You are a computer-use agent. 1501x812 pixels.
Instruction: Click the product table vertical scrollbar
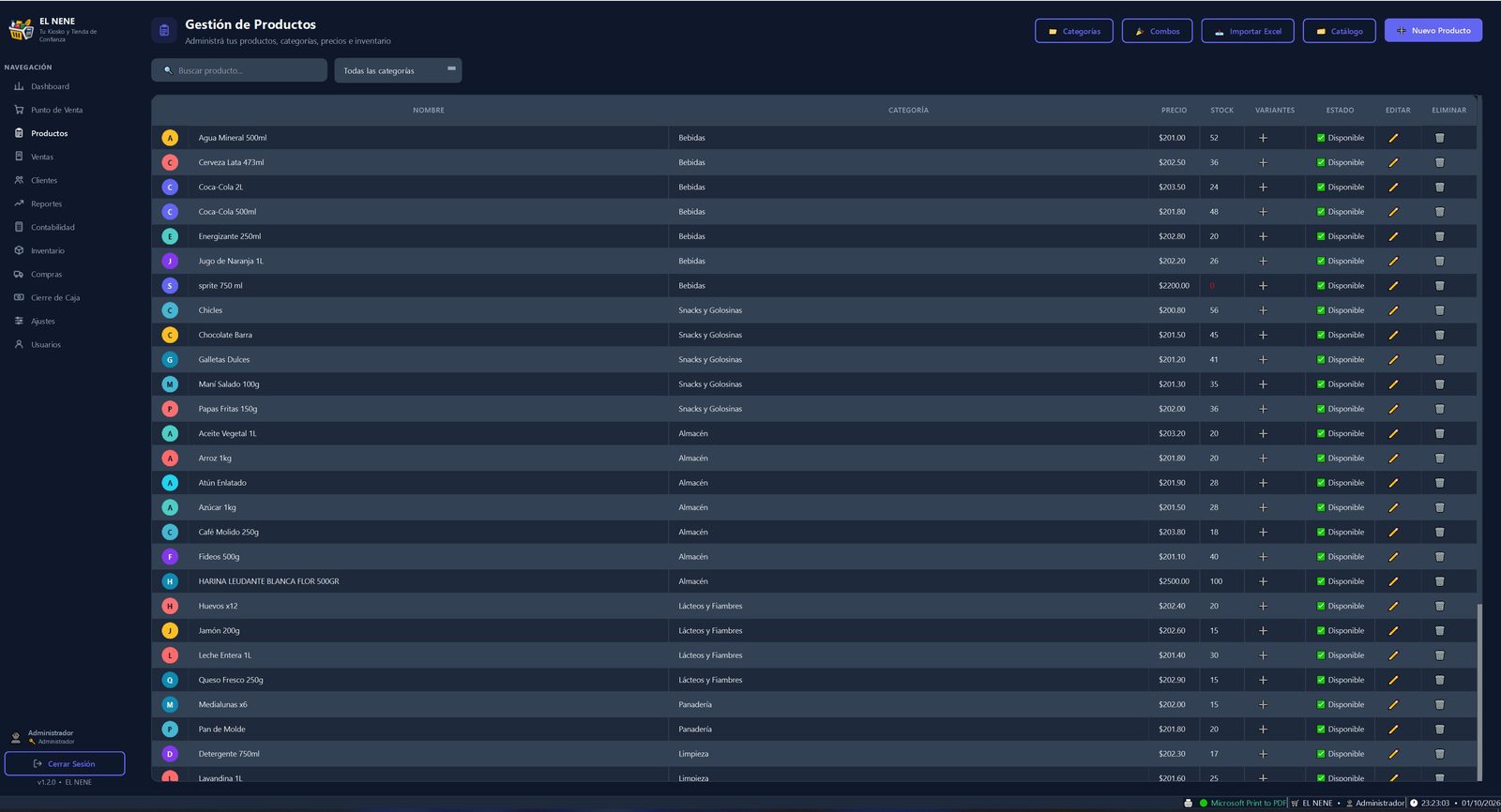click(1479, 692)
